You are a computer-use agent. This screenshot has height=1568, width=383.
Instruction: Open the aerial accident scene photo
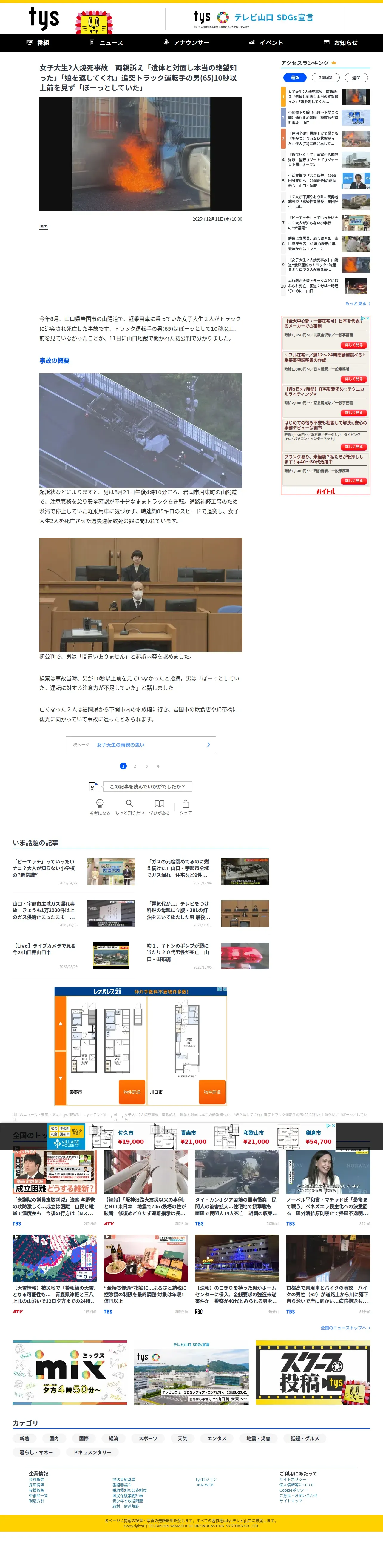pyautogui.click(x=140, y=430)
